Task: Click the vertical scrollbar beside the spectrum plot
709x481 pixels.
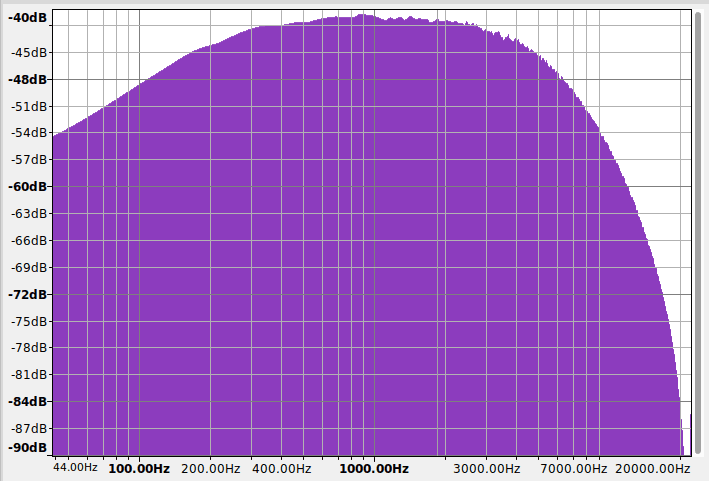Action: pos(699,232)
